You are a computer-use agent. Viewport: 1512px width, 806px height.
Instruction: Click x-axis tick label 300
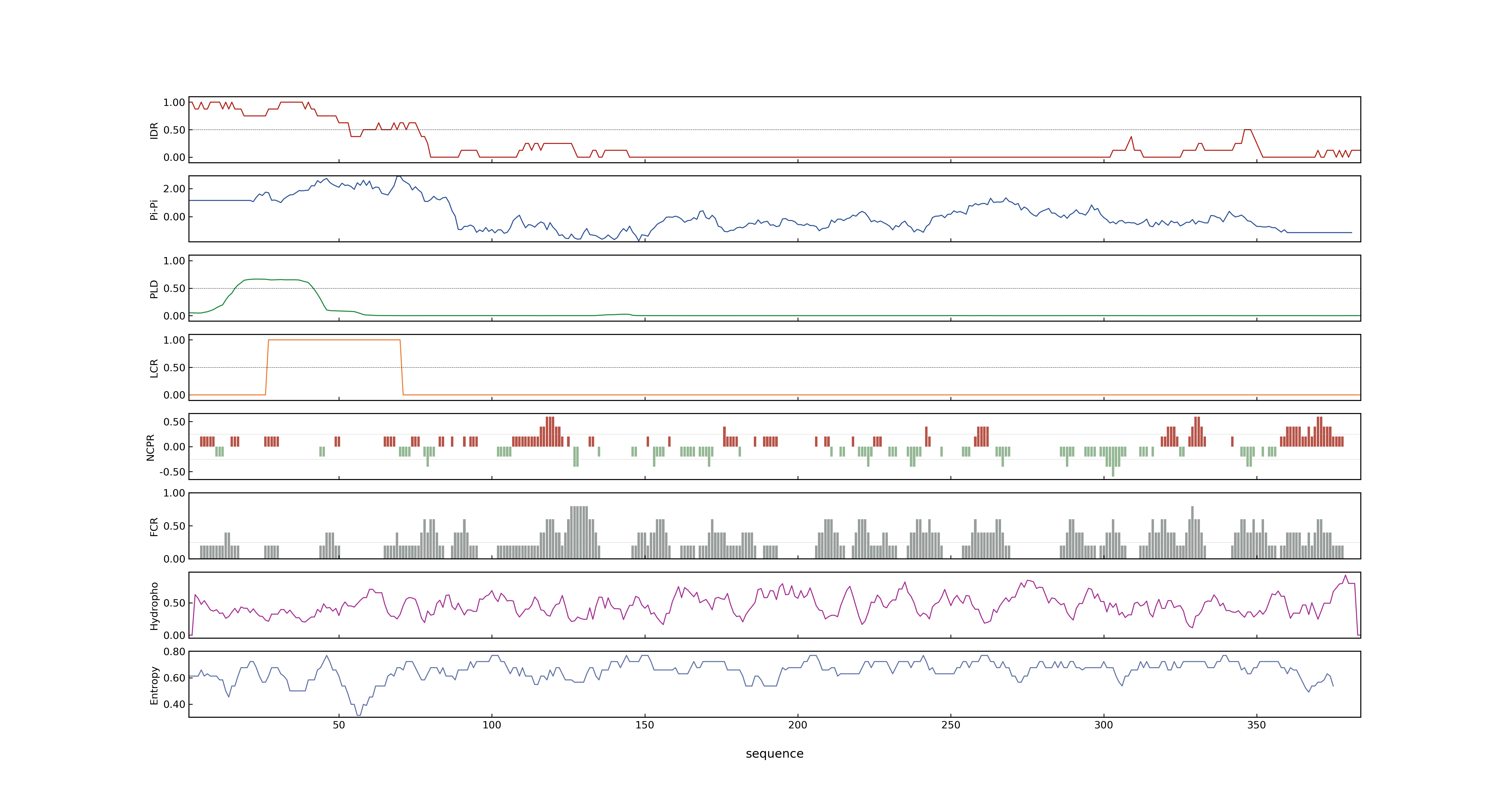coord(1103,725)
